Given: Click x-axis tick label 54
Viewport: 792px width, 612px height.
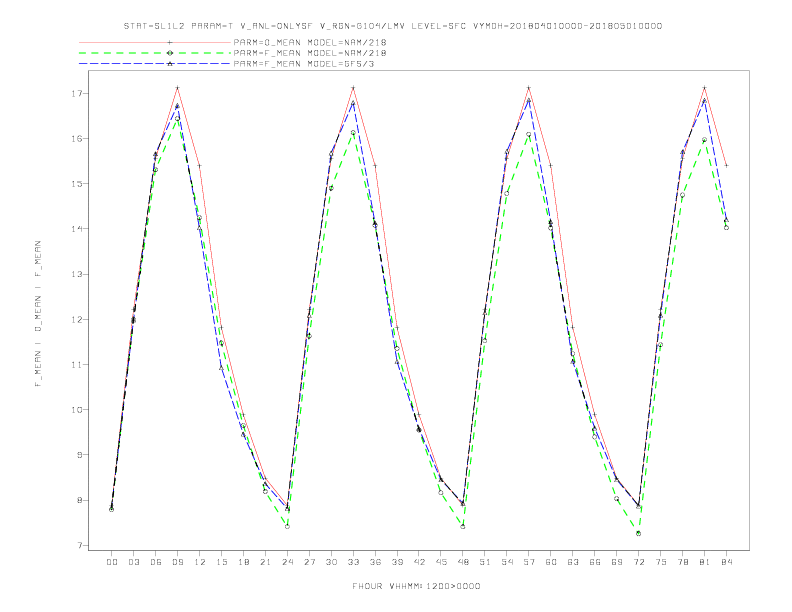Looking at the screenshot, I should click(x=507, y=562).
